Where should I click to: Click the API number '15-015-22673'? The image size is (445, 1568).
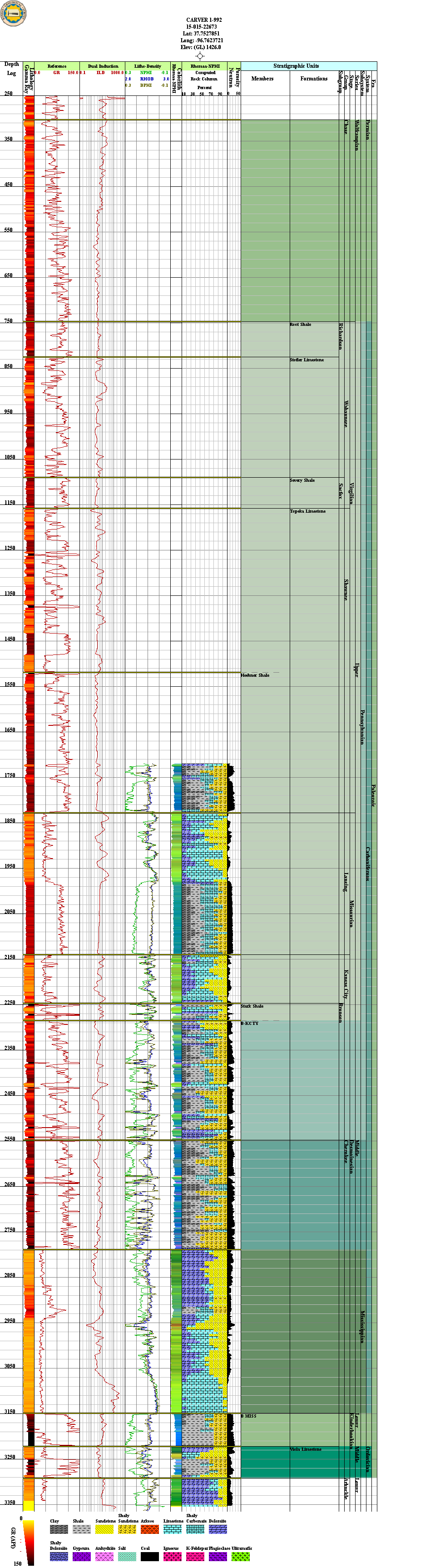click(201, 27)
